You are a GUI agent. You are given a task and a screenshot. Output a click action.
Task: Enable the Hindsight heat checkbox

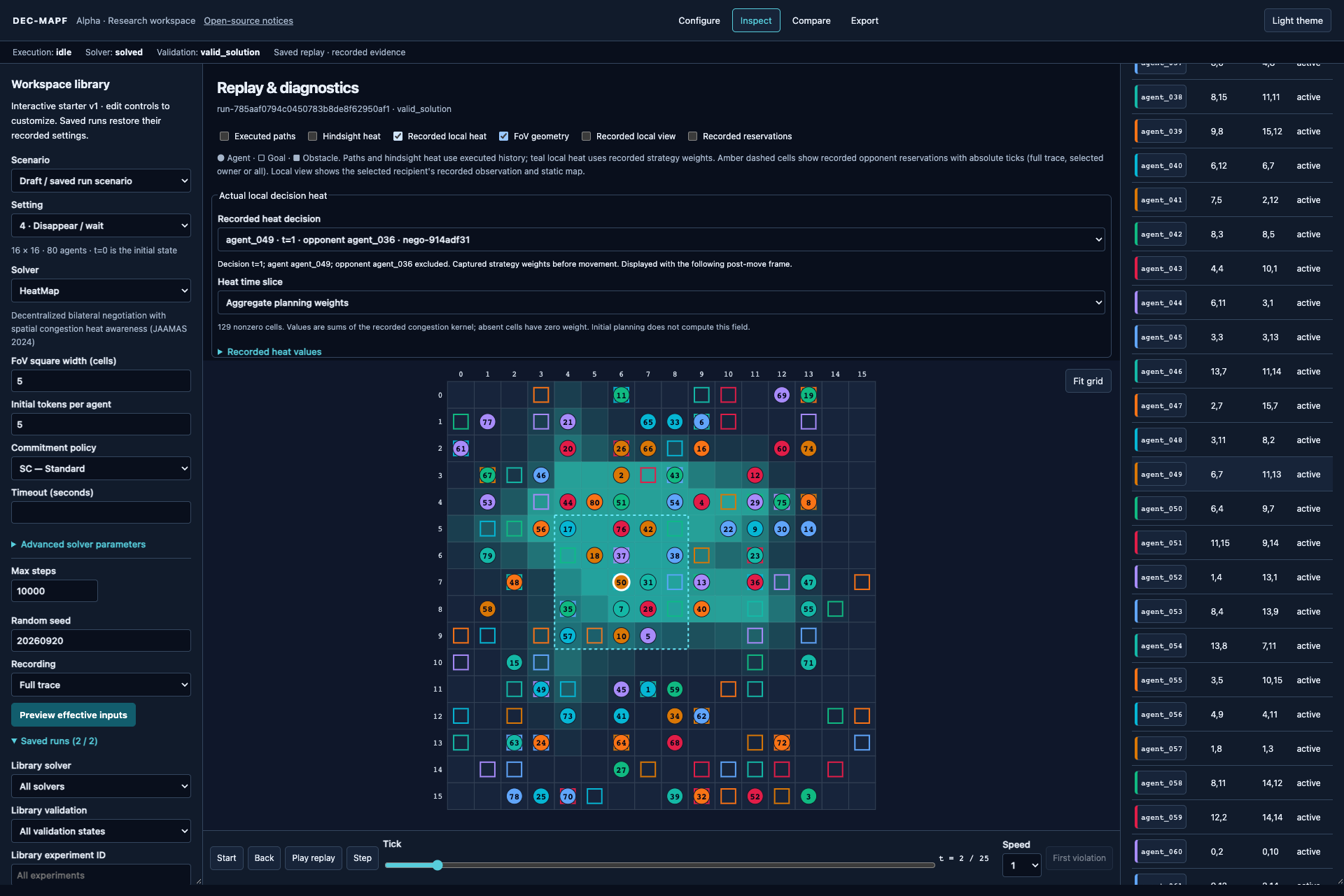pos(312,136)
